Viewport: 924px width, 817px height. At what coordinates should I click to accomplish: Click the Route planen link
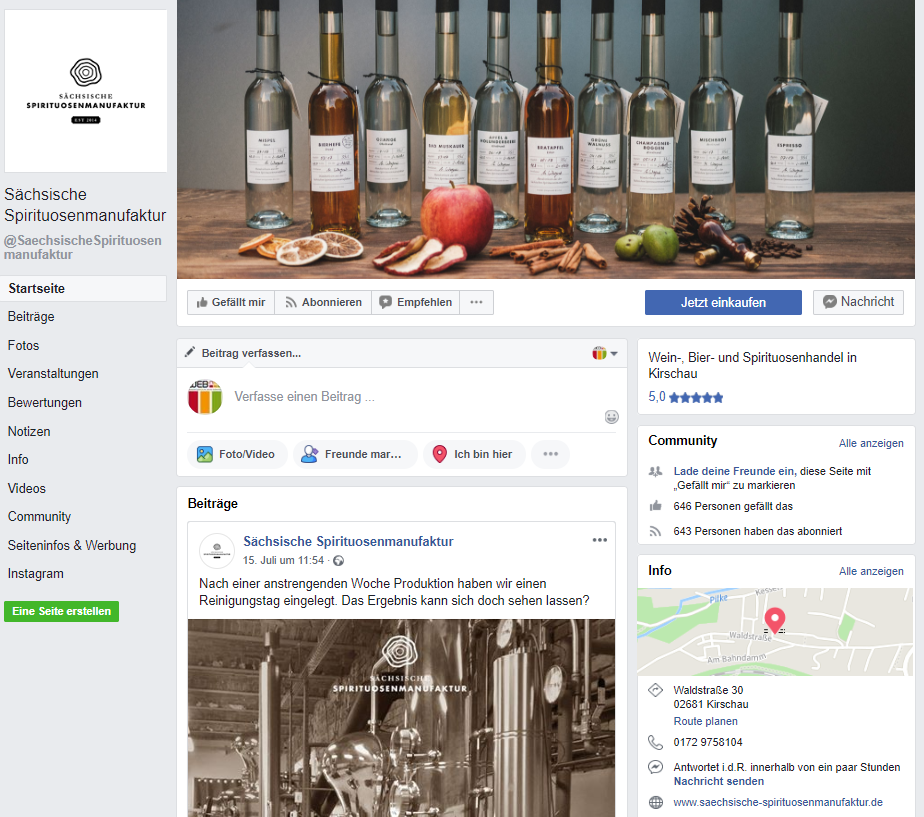coord(705,722)
